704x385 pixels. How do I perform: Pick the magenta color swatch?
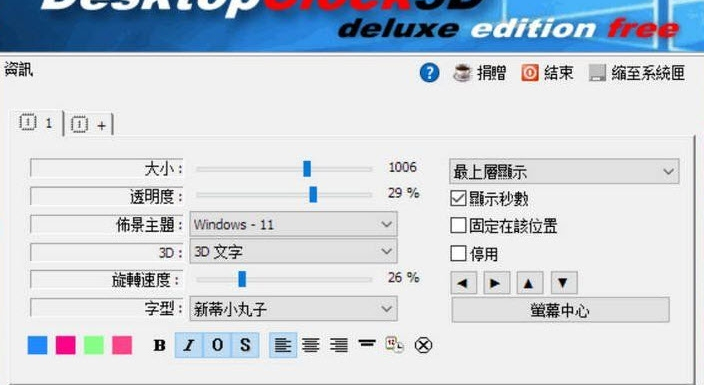point(66,345)
